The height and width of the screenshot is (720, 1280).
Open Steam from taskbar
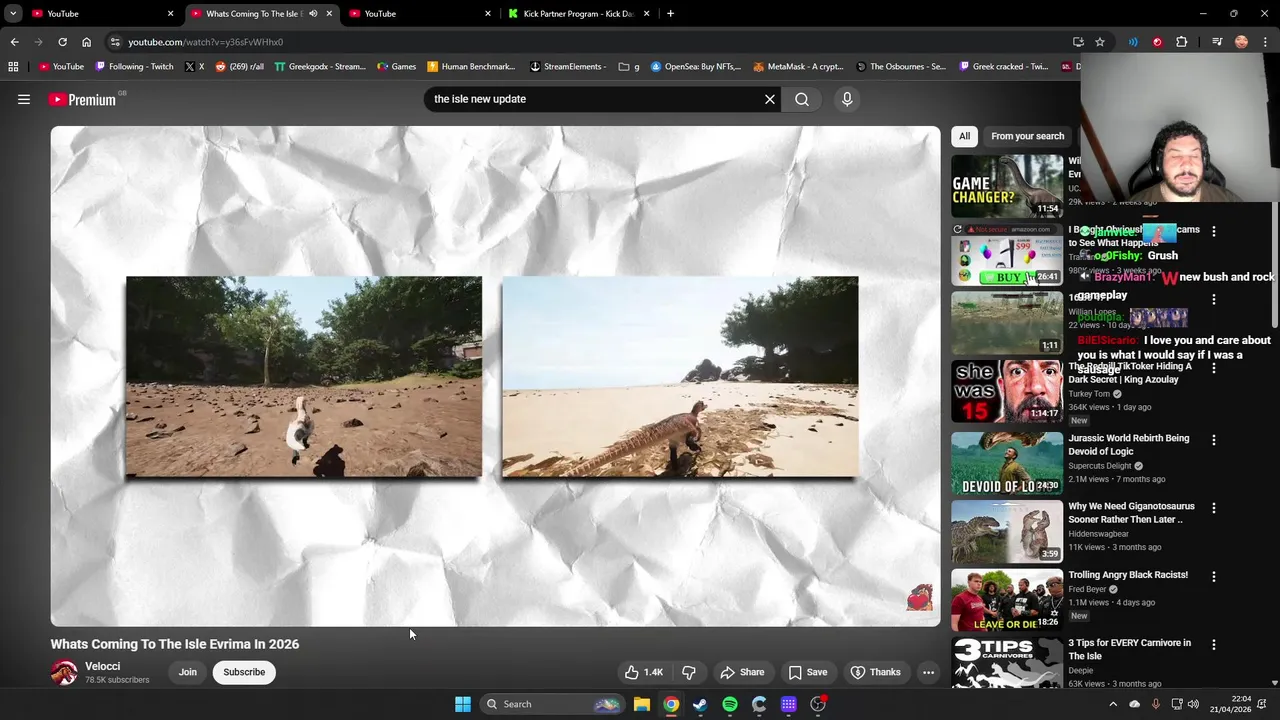point(700,704)
